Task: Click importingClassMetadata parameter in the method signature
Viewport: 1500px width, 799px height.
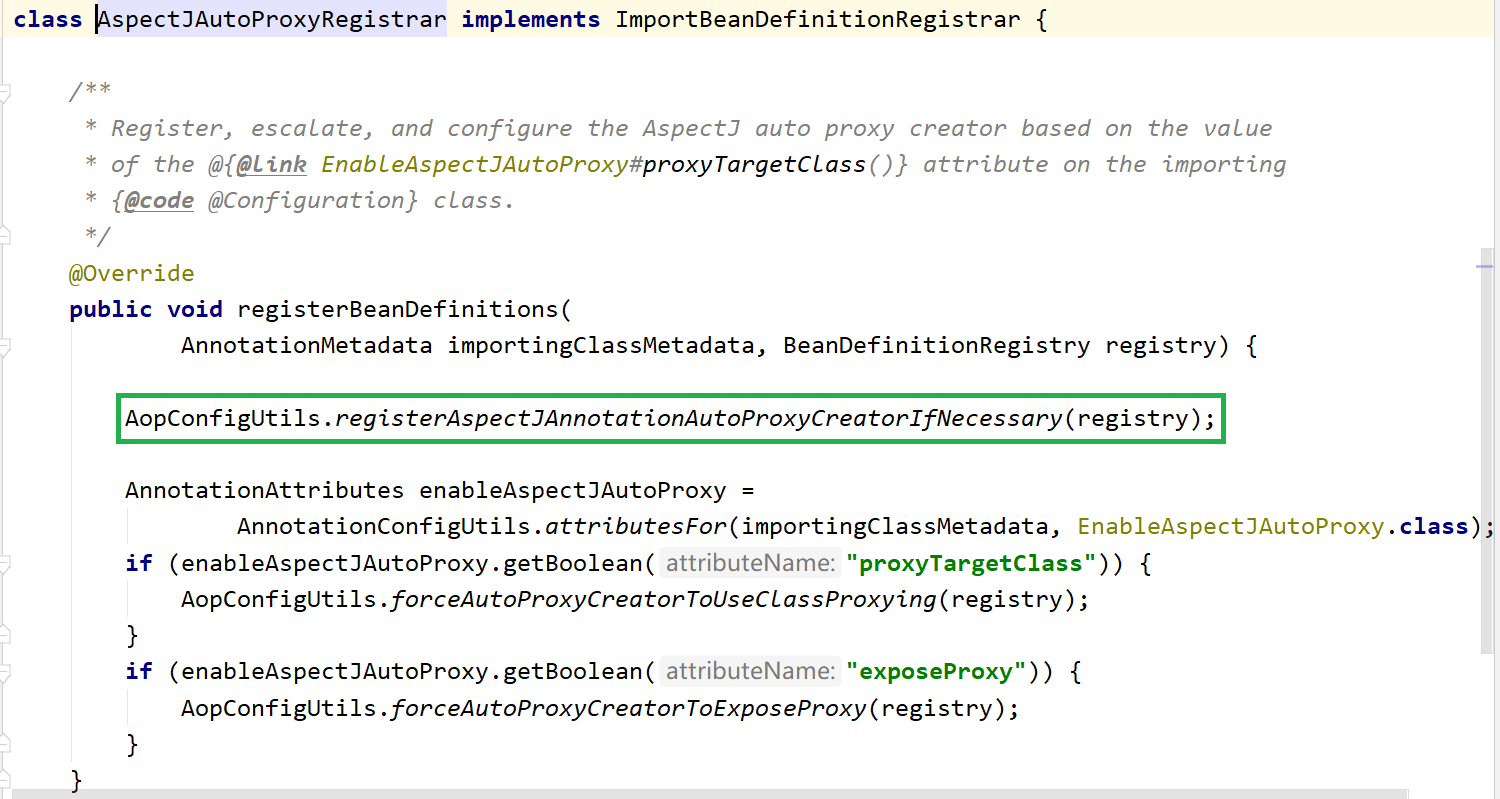Action: pyautogui.click(x=601, y=346)
